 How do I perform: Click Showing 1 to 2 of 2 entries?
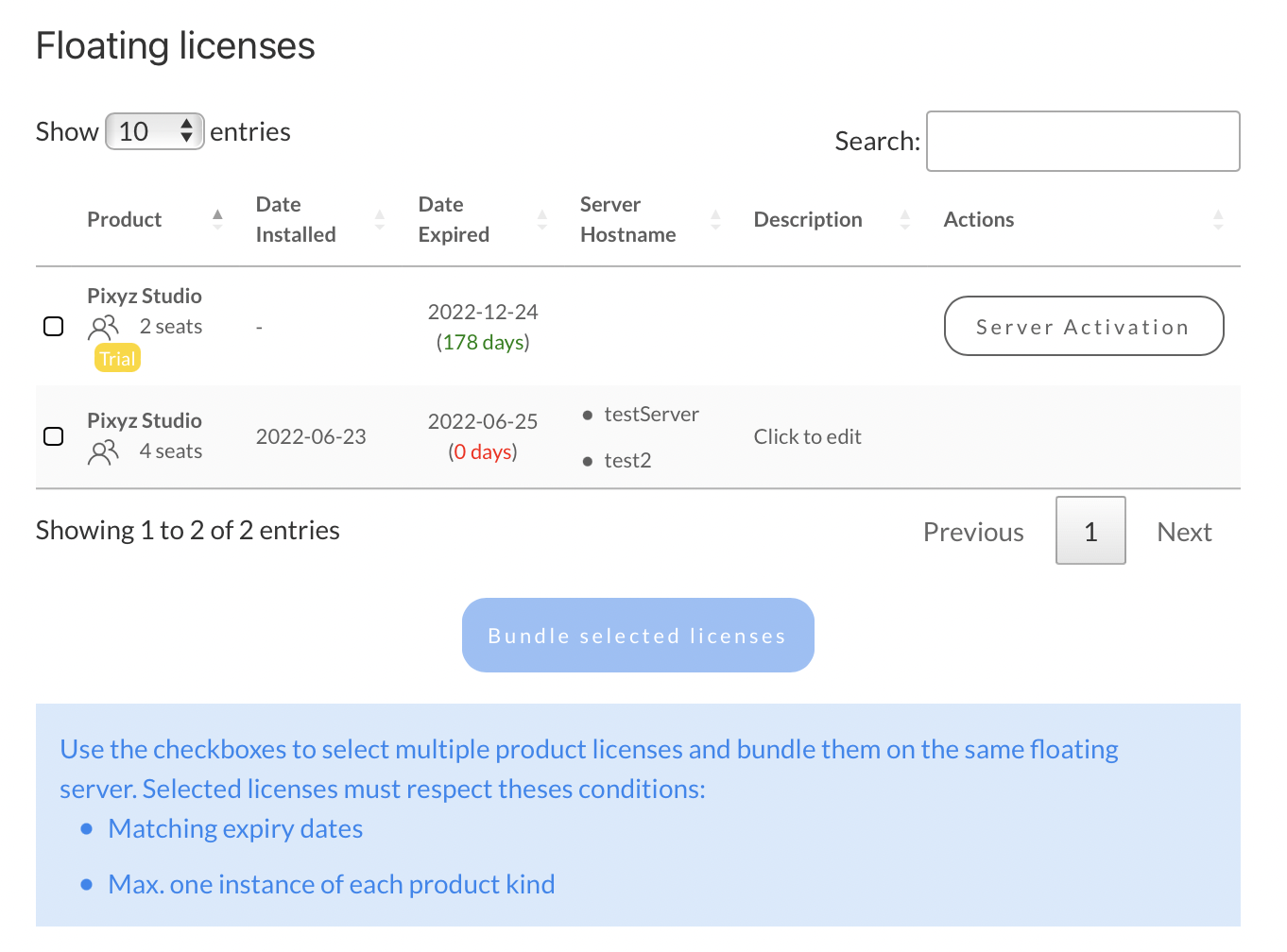188,530
